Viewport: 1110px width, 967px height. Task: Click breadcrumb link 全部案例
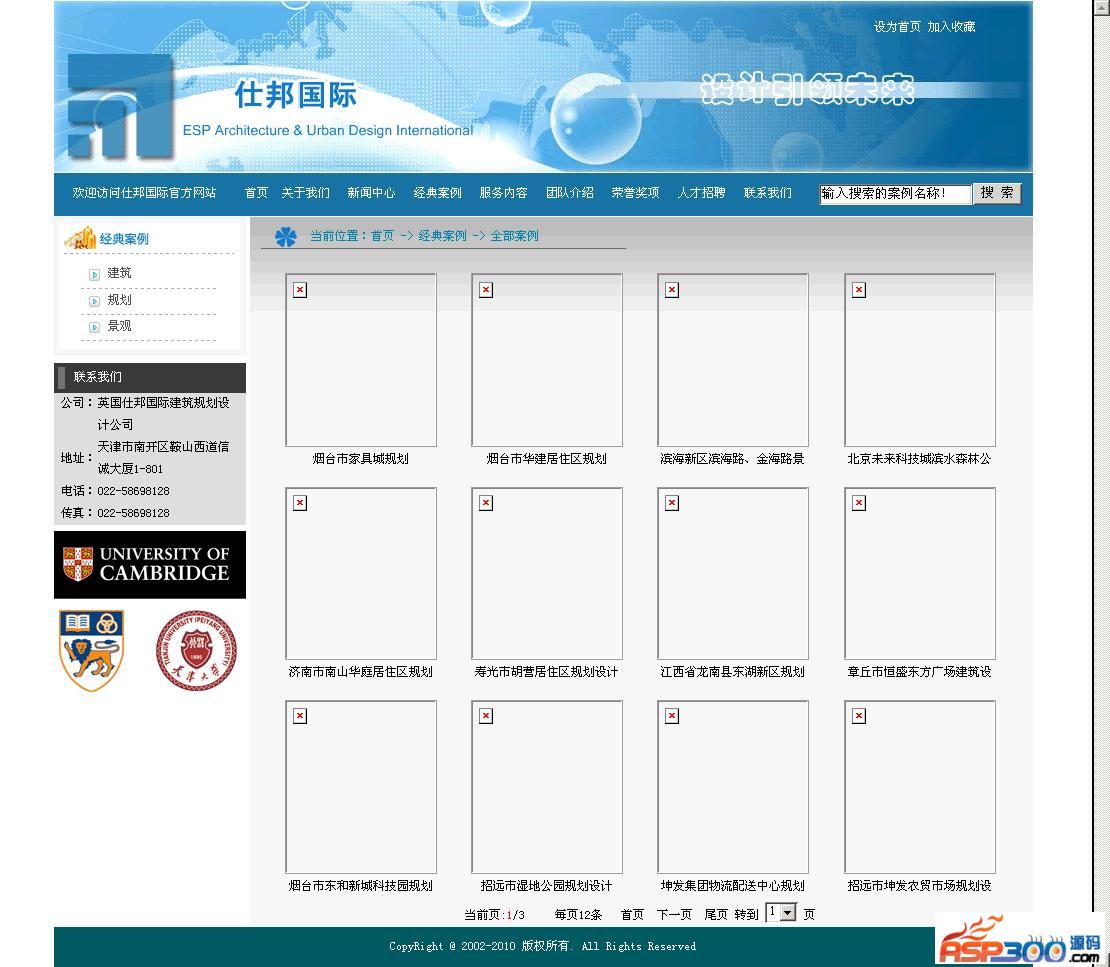515,236
